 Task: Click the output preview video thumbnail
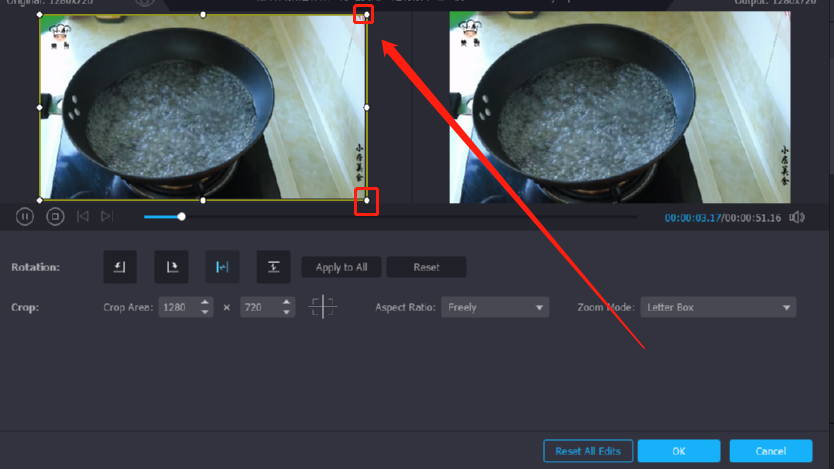coord(620,107)
